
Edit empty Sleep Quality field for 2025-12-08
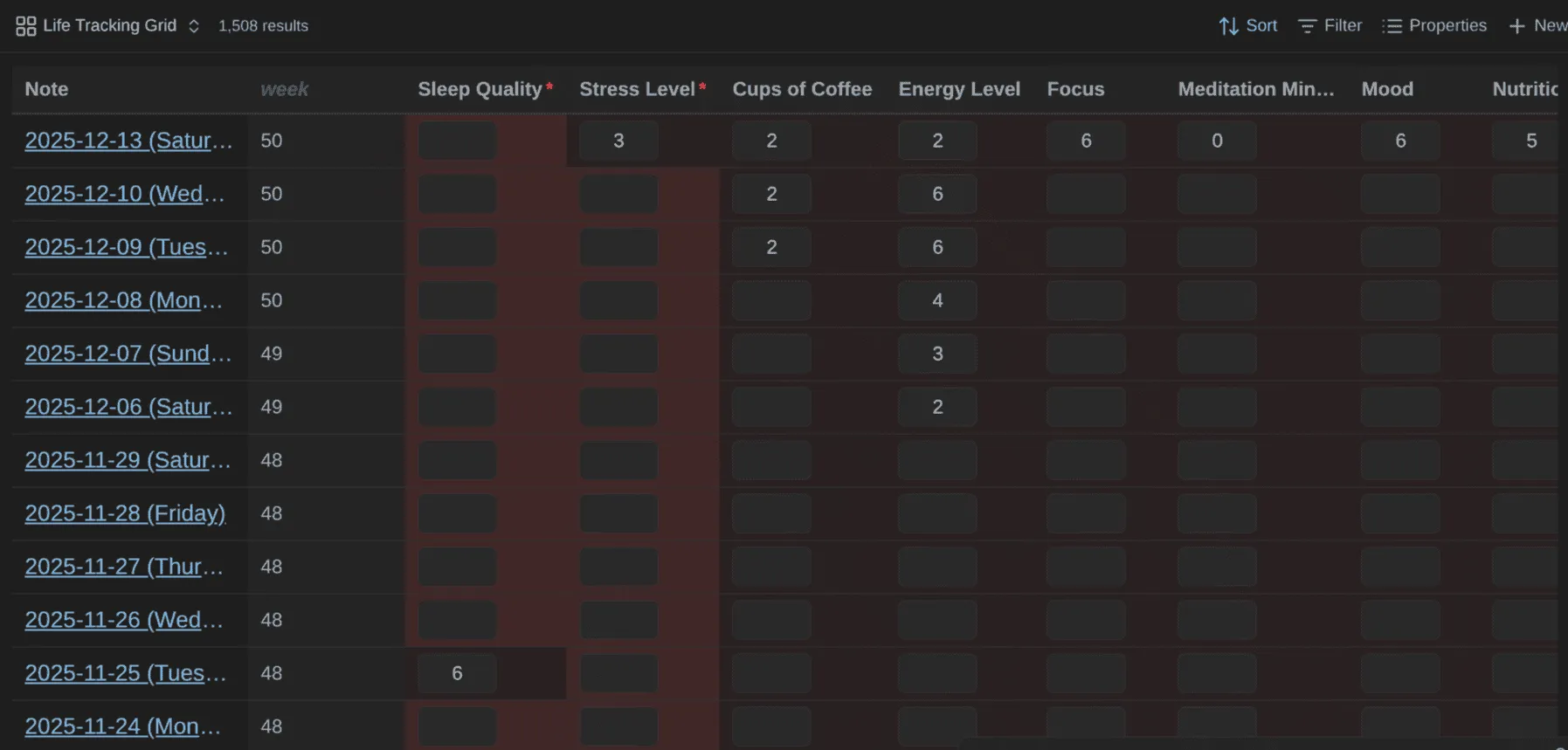pos(457,300)
